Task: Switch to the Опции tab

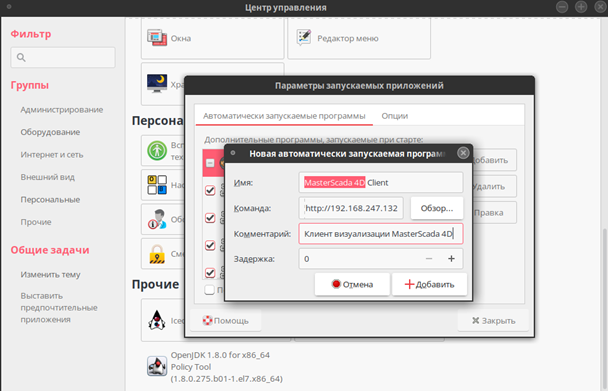Action: tap(395, 116)
